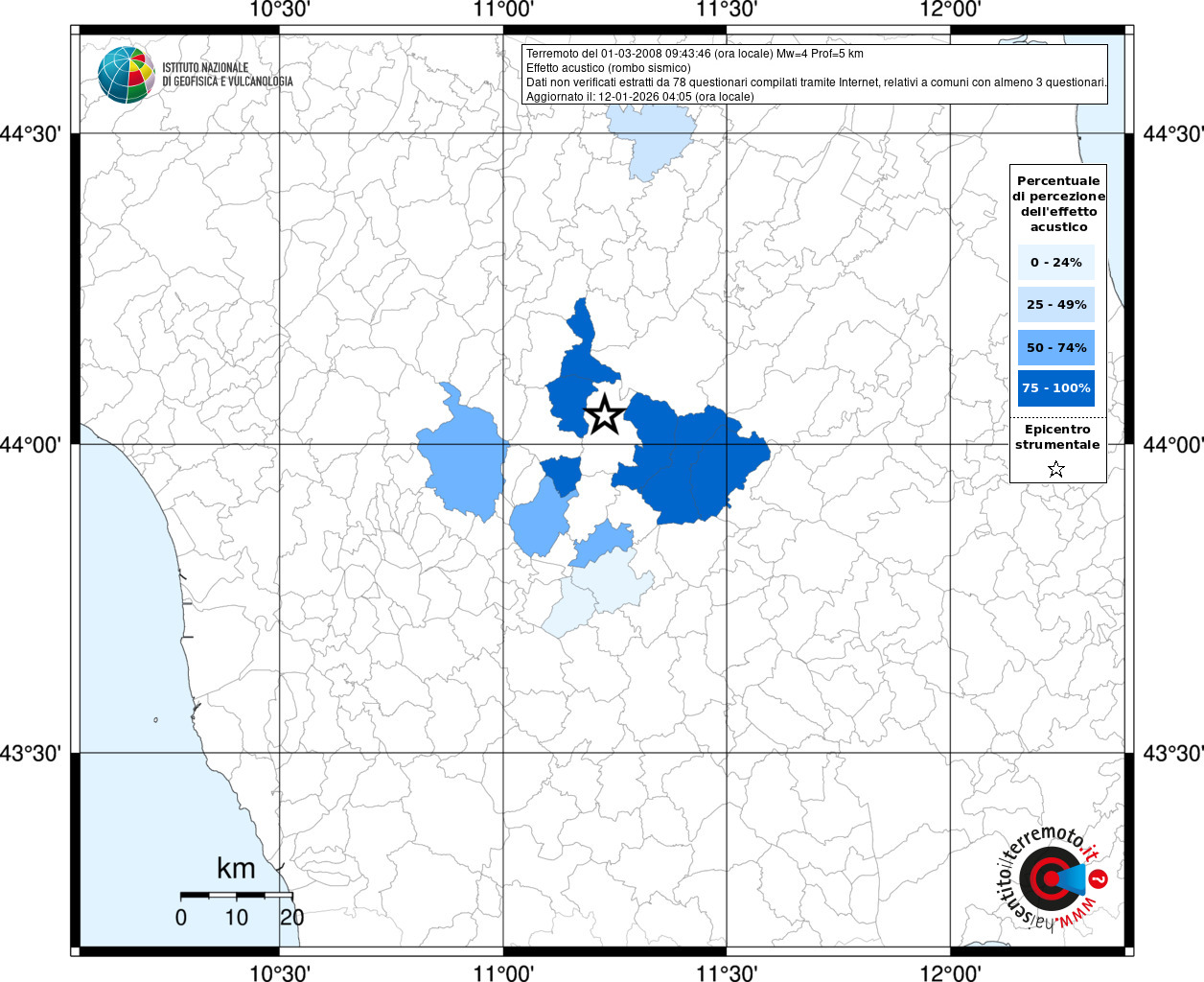Select the 25 - 49% legend swatch
This screenshot has height=982, width=1204.
tap(1056, 304)
